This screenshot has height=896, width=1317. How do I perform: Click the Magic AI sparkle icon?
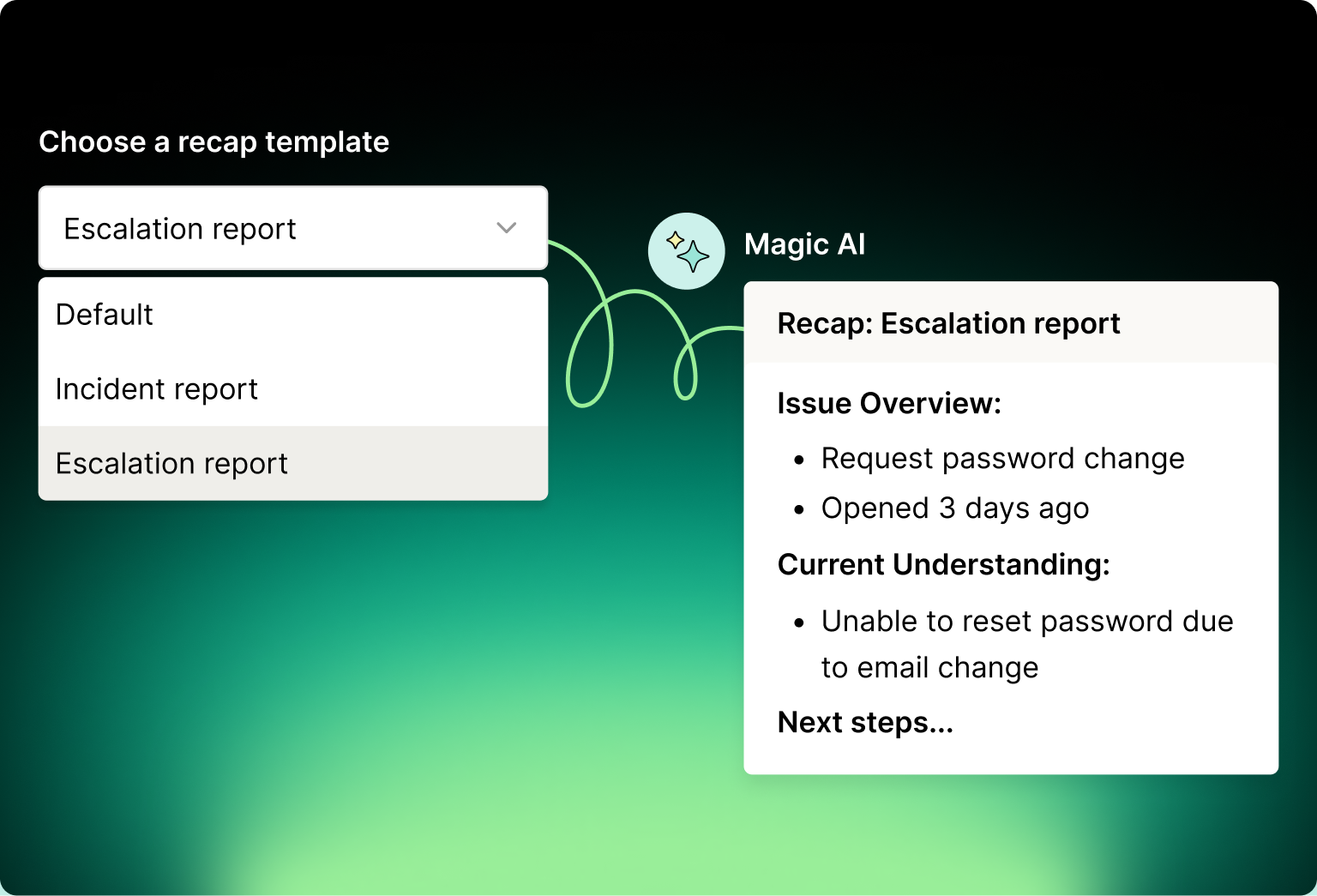pos(687,251)
